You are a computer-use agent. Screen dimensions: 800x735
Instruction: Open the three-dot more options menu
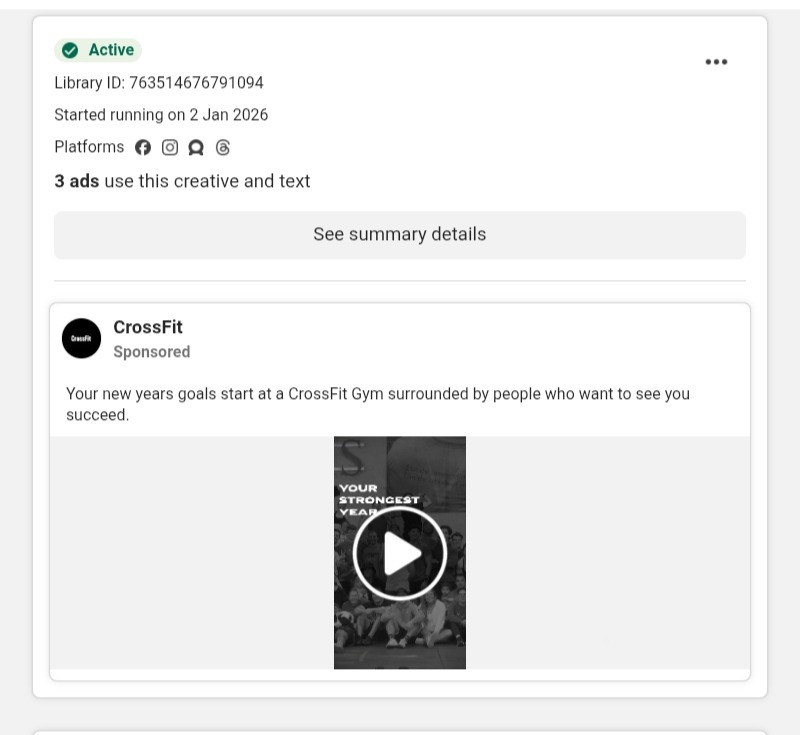(x=716, y=62)
